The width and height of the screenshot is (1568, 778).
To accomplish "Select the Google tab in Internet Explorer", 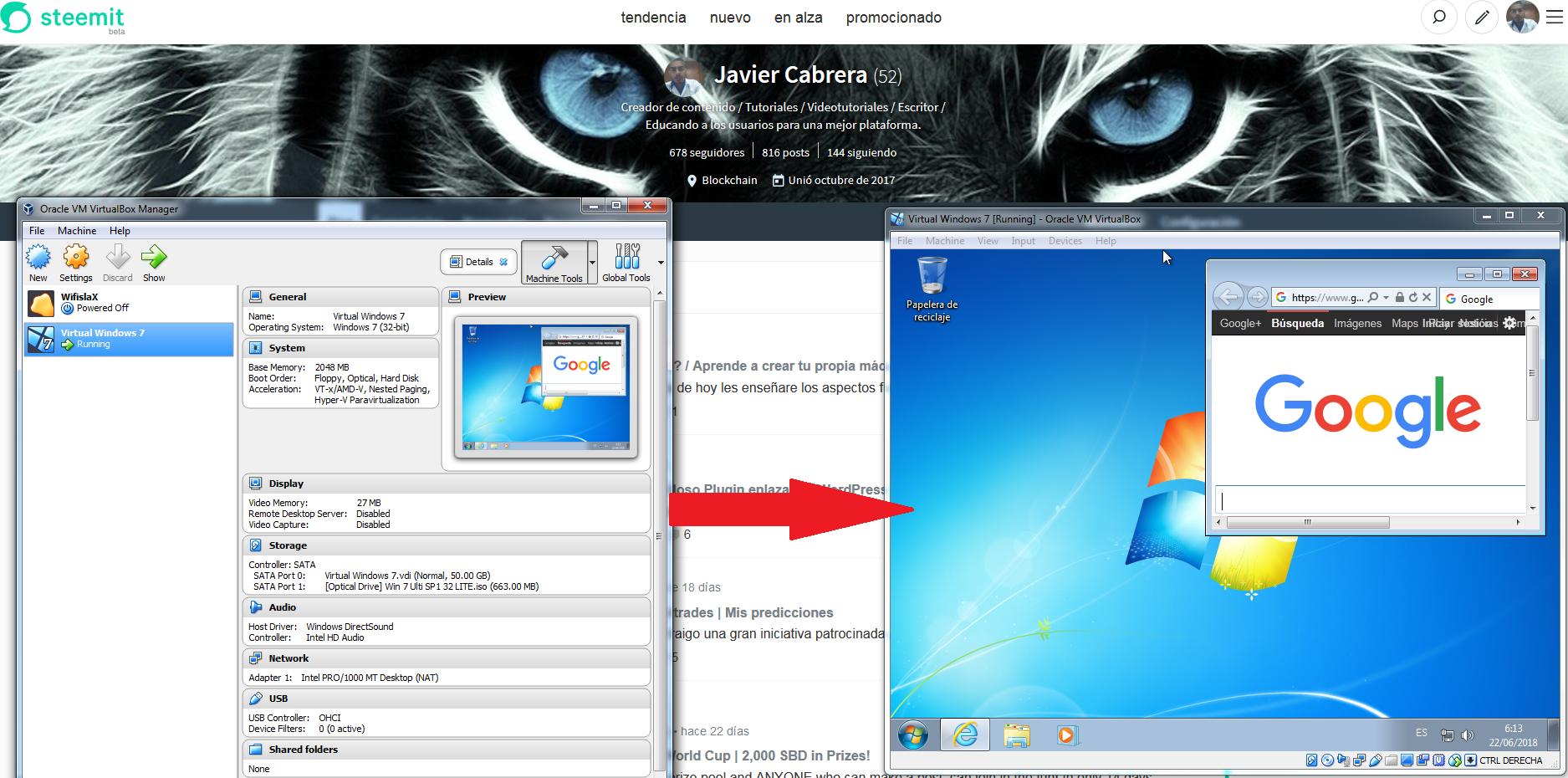I will tap(1489, 299).
